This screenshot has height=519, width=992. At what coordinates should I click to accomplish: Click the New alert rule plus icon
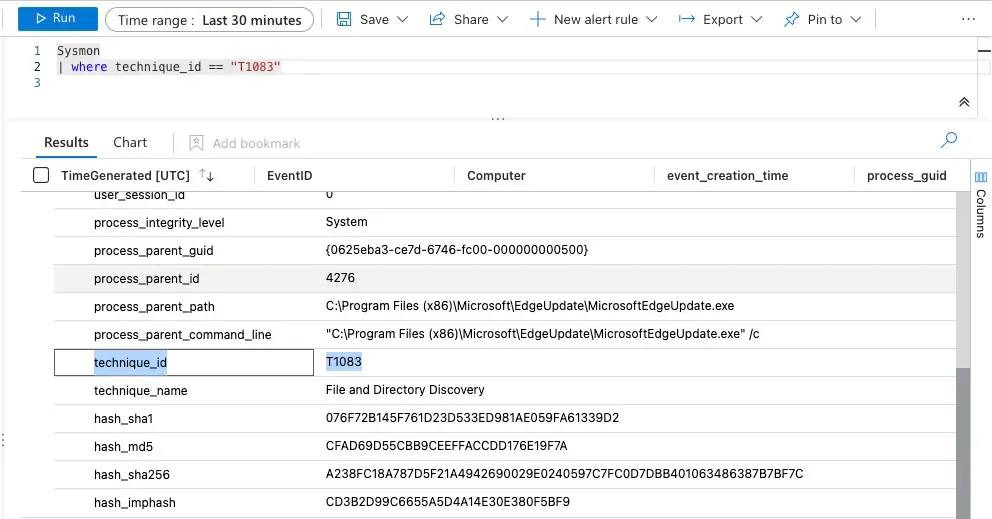coord(537,20)
